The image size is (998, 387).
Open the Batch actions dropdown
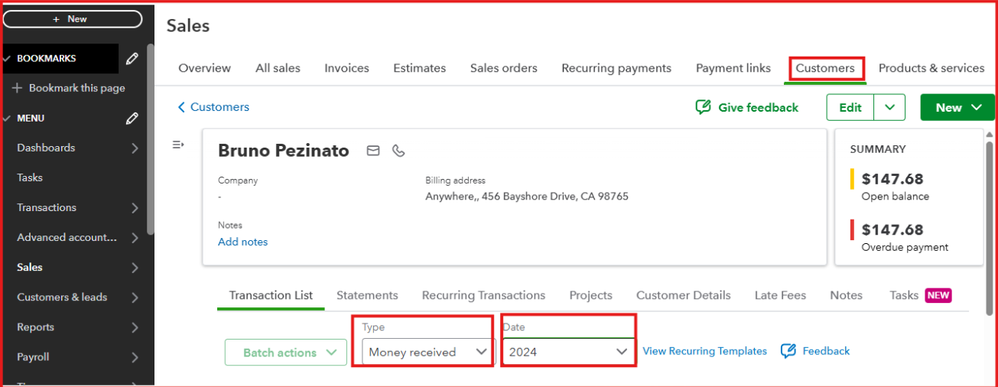(x=286, y=353)
